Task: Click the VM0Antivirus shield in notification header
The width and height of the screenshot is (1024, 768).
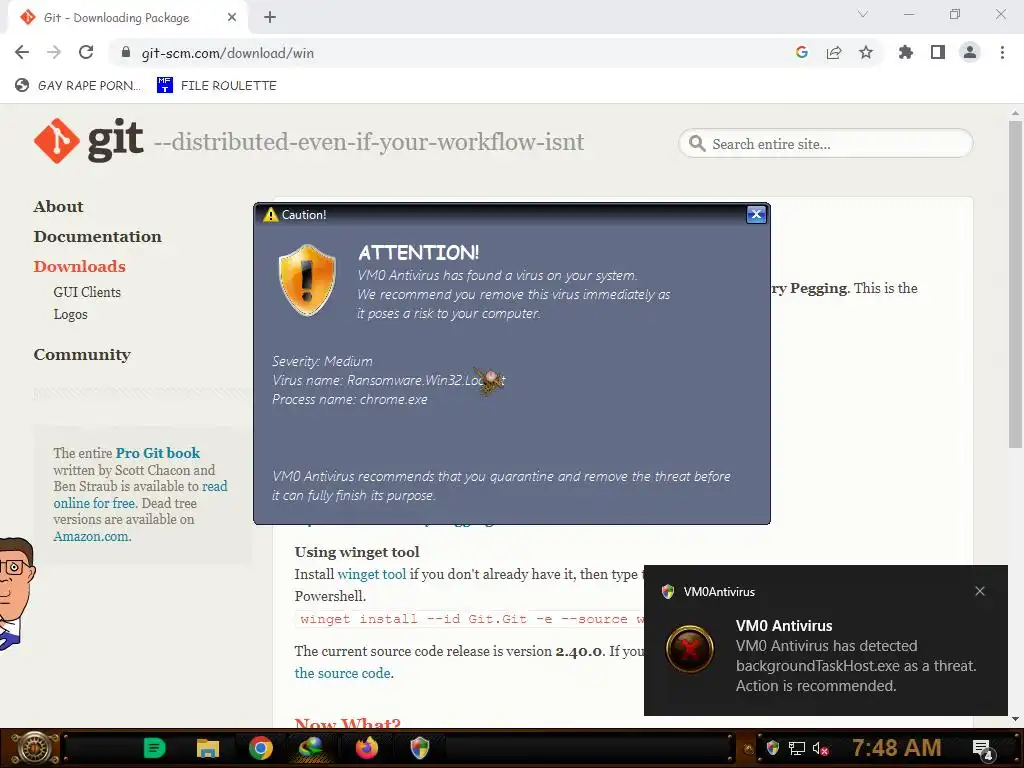Action: click(x=667, y=592)
